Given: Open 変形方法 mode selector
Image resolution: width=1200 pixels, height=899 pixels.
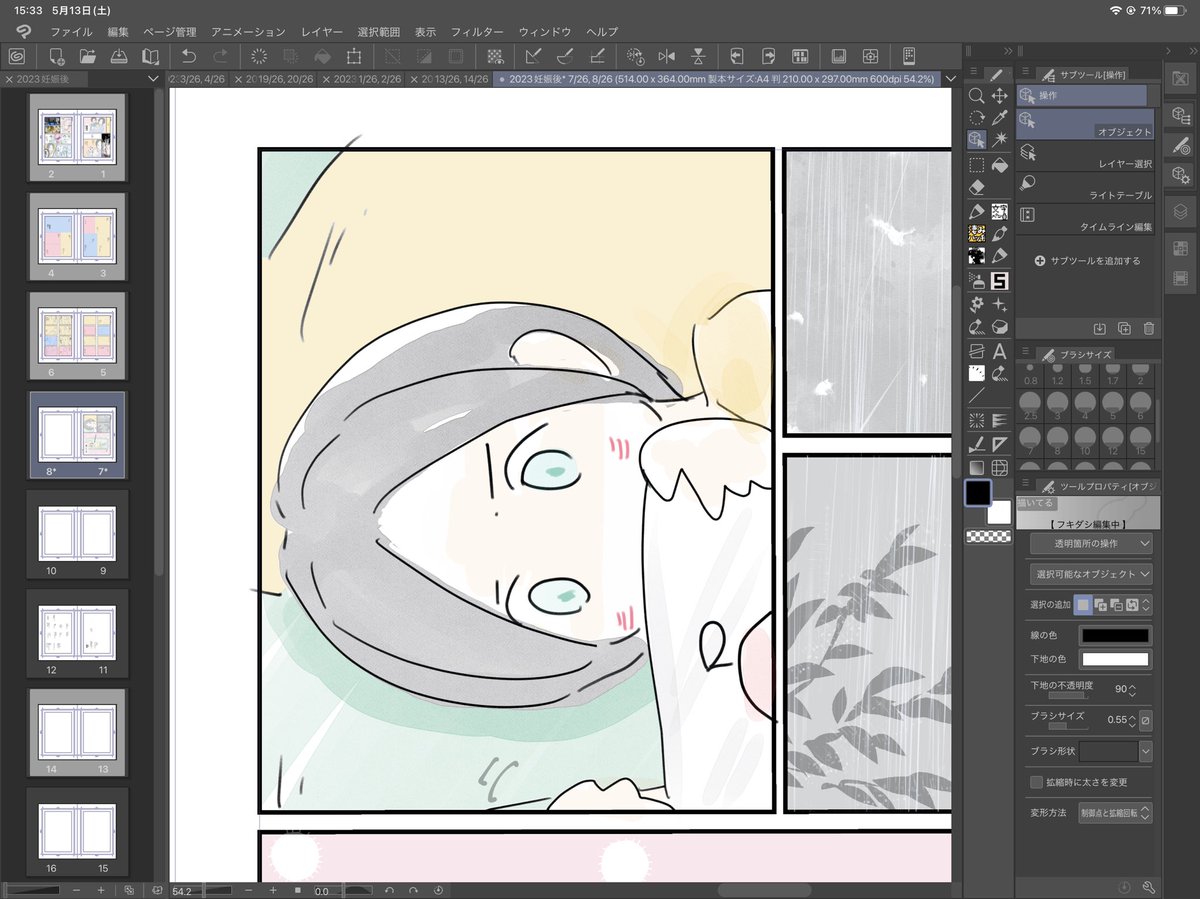Looking at the screenshot, I should click(x=1113, y=812).
